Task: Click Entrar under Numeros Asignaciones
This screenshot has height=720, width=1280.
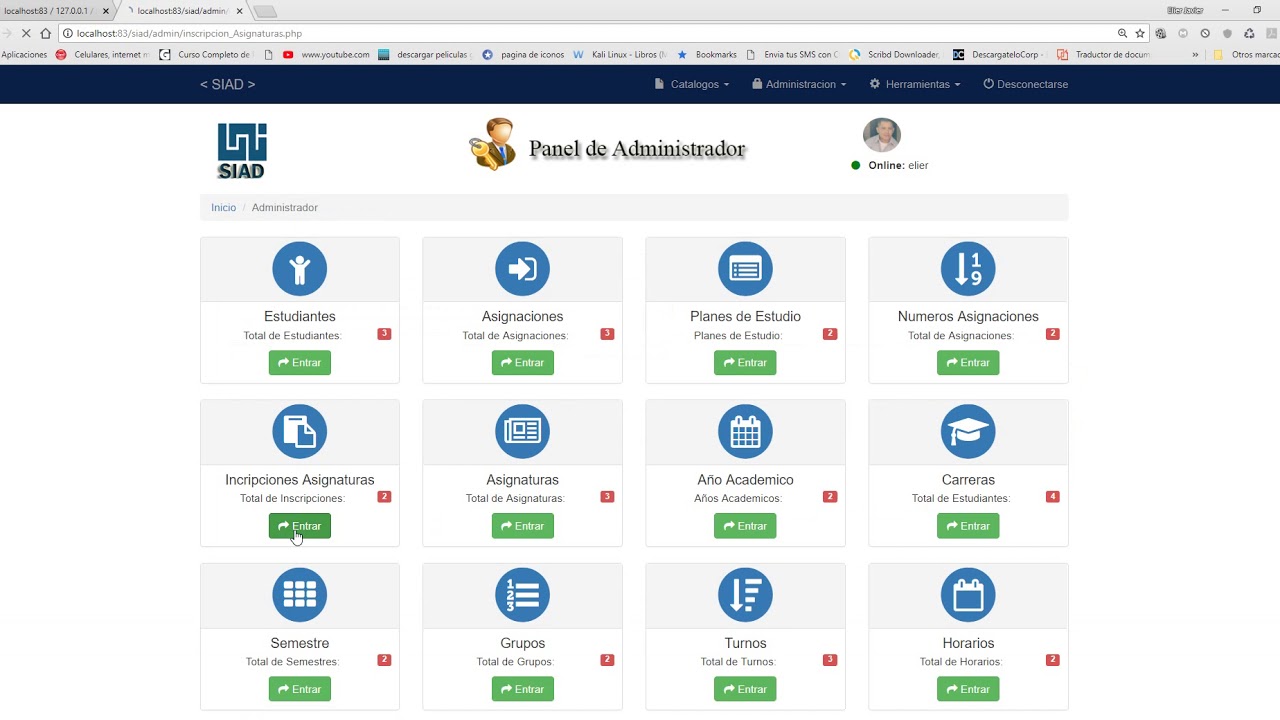Action: 968,362
